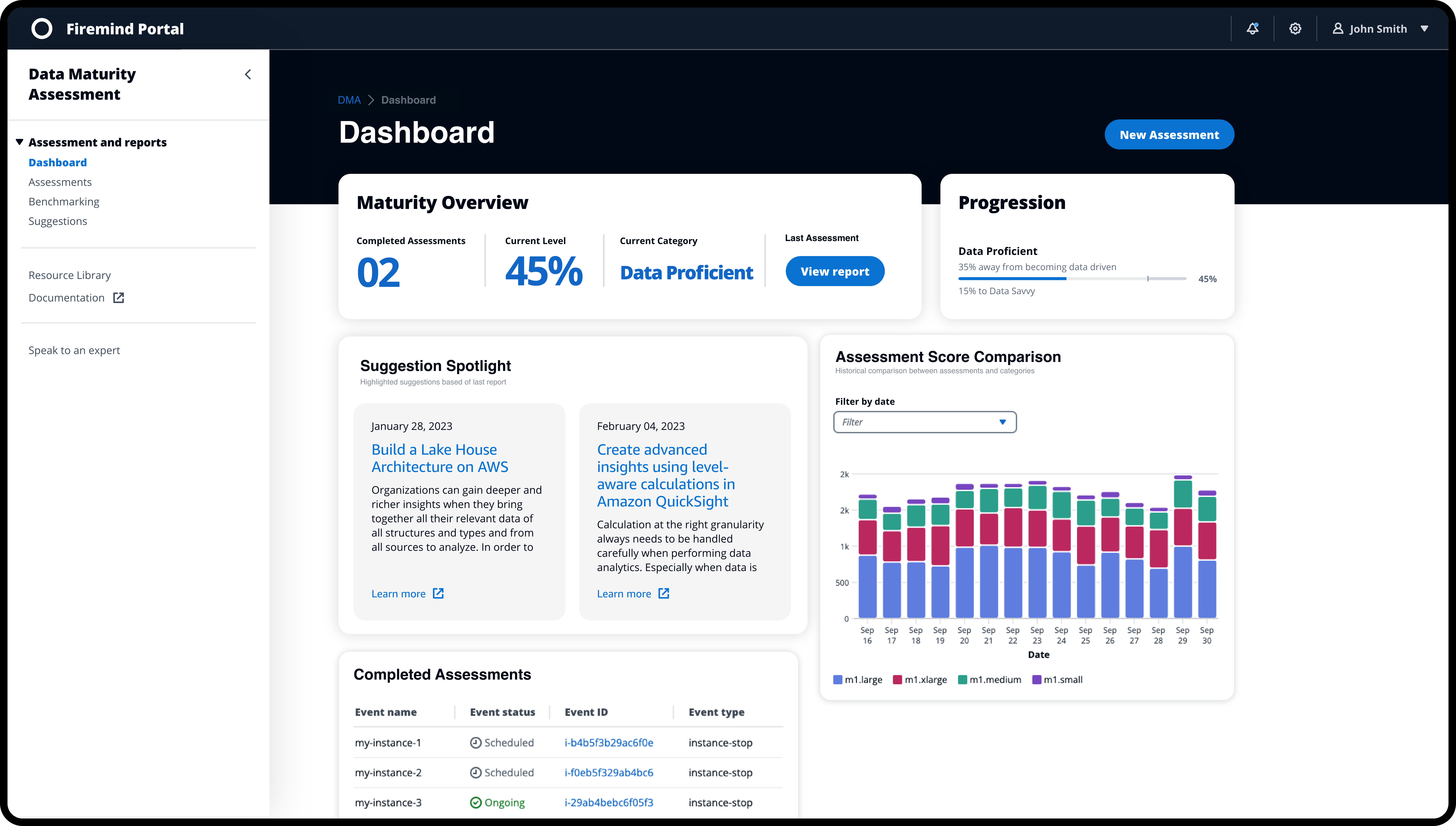Click external icon beside January 28 Learn more
The width and height of the screenshot is (1456, 826).
point(438,593)
